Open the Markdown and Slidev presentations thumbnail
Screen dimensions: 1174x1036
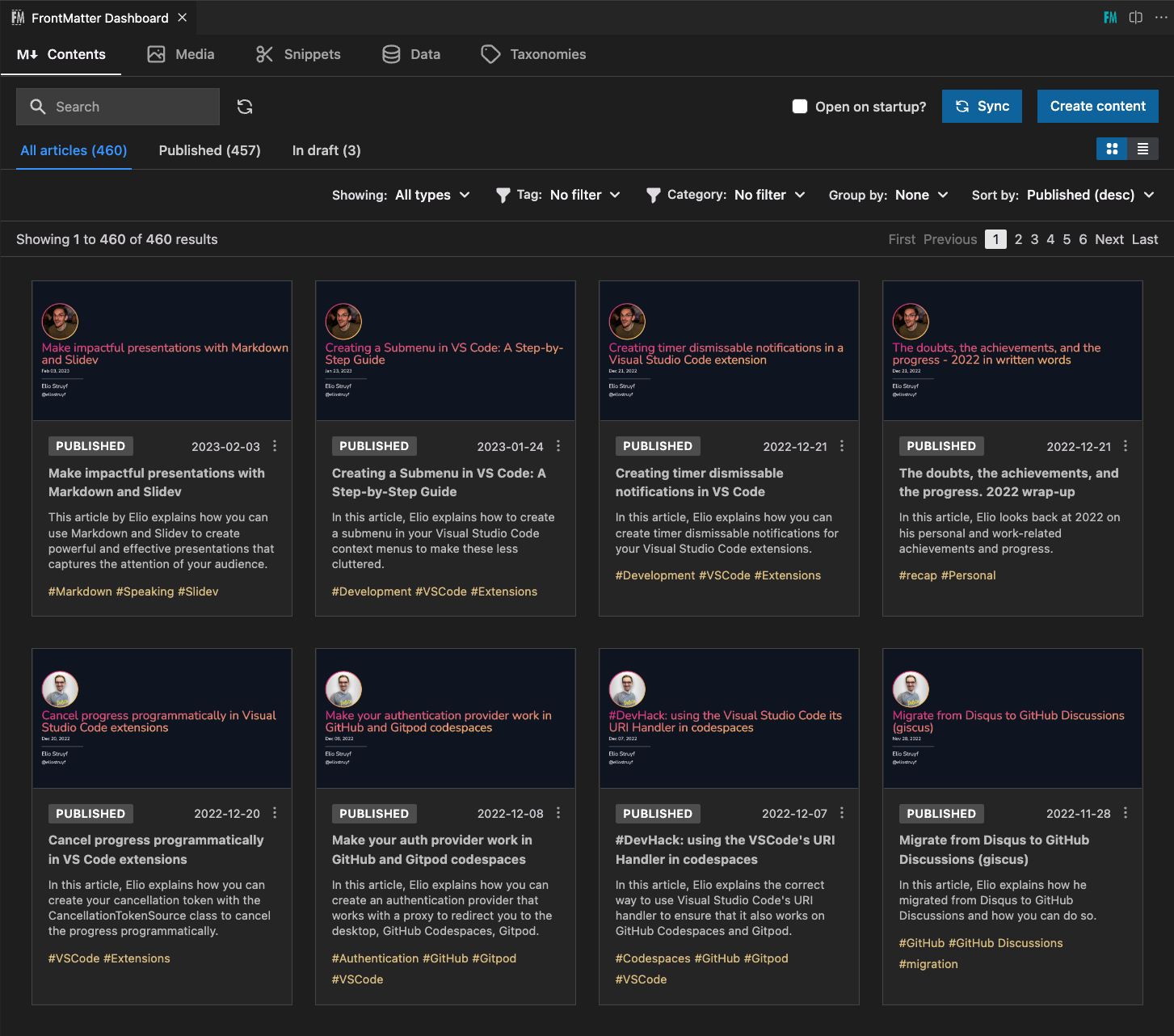coord(162,351)
